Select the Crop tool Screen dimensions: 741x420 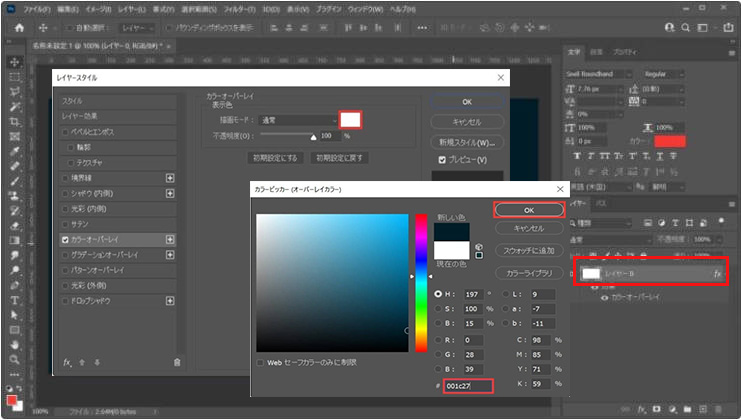click(x=15, y=122)
